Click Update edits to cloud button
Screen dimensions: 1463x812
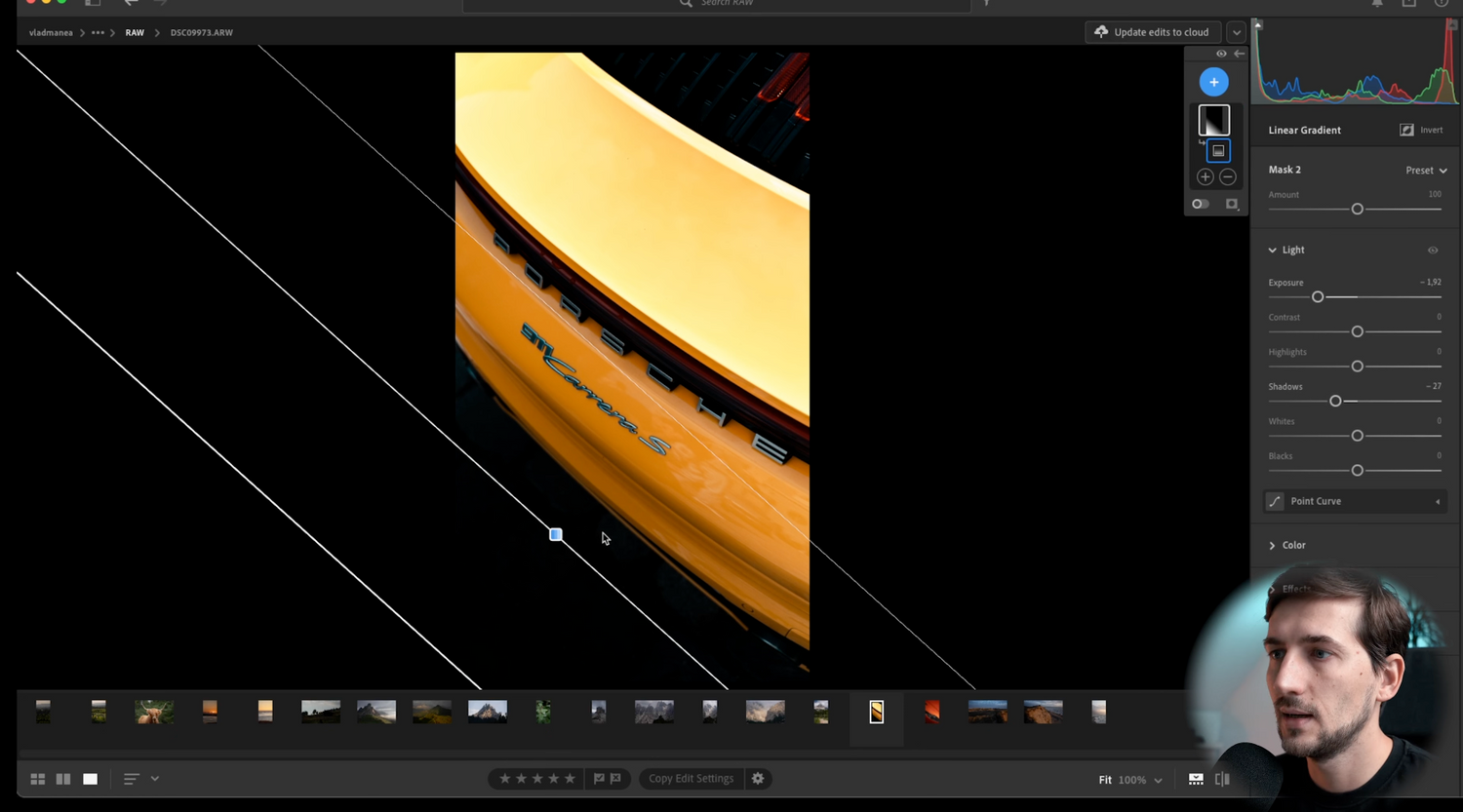1152,32
